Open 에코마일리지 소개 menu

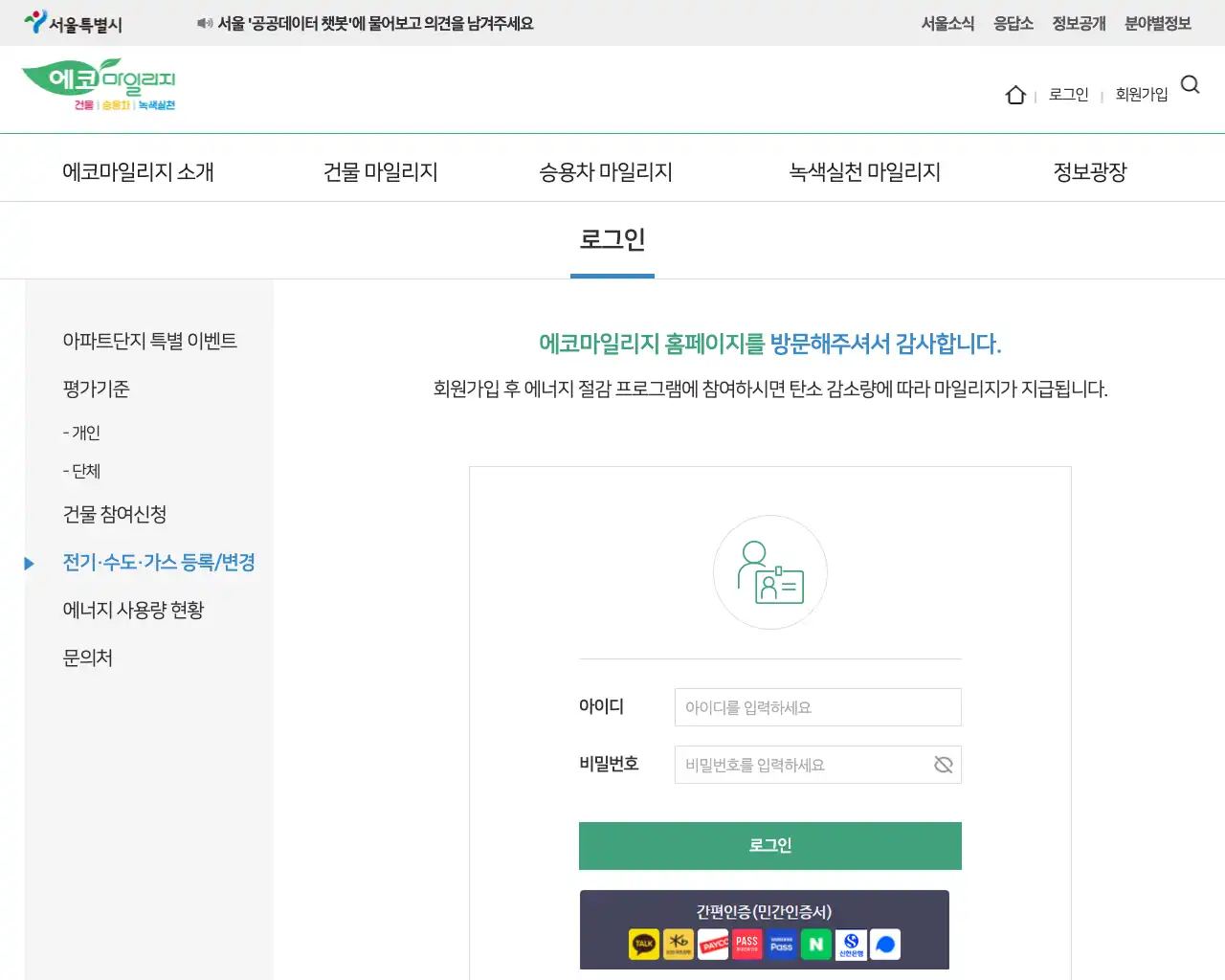(138, 172)
